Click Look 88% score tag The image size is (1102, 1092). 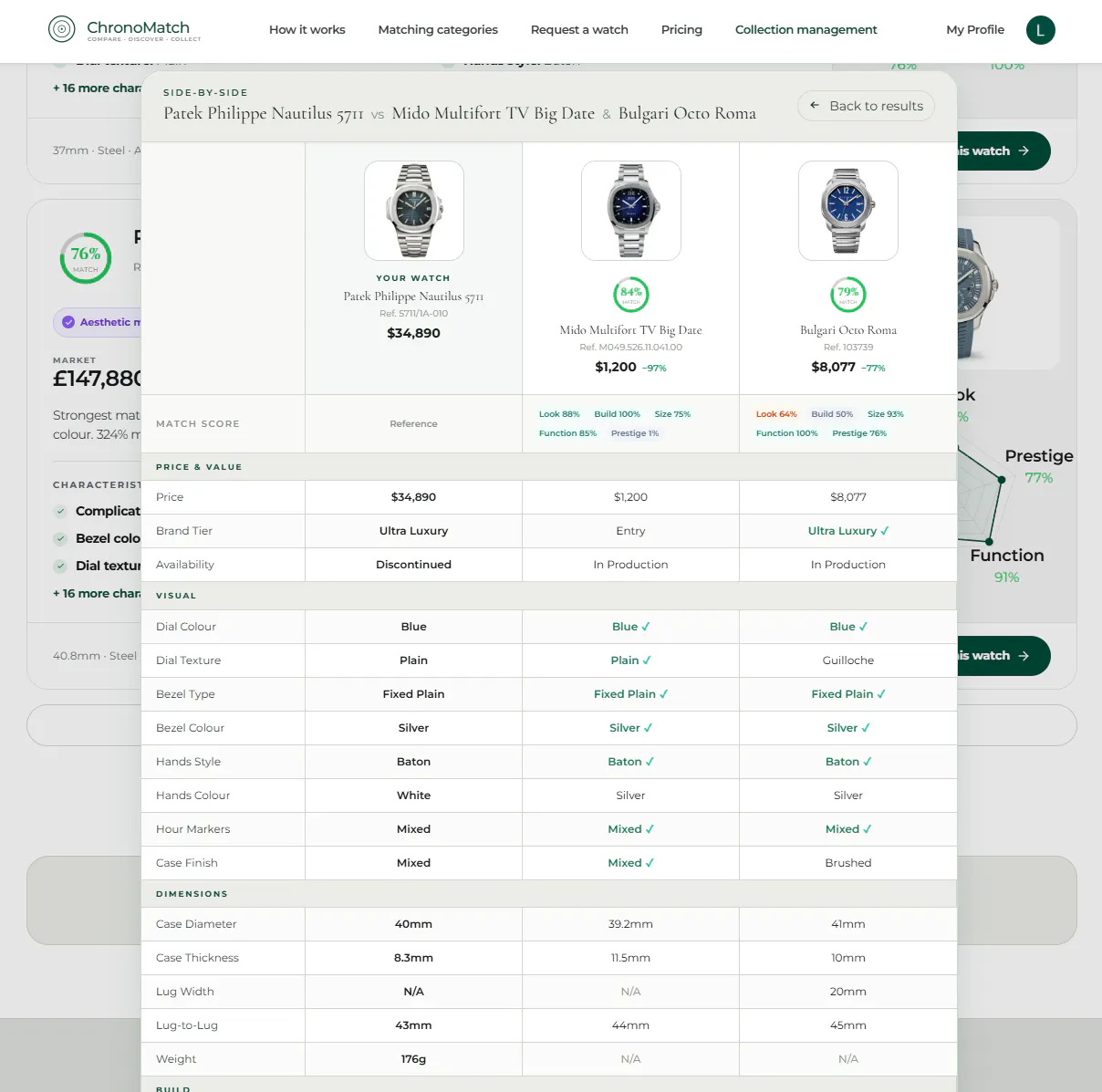tap(559, 414)
